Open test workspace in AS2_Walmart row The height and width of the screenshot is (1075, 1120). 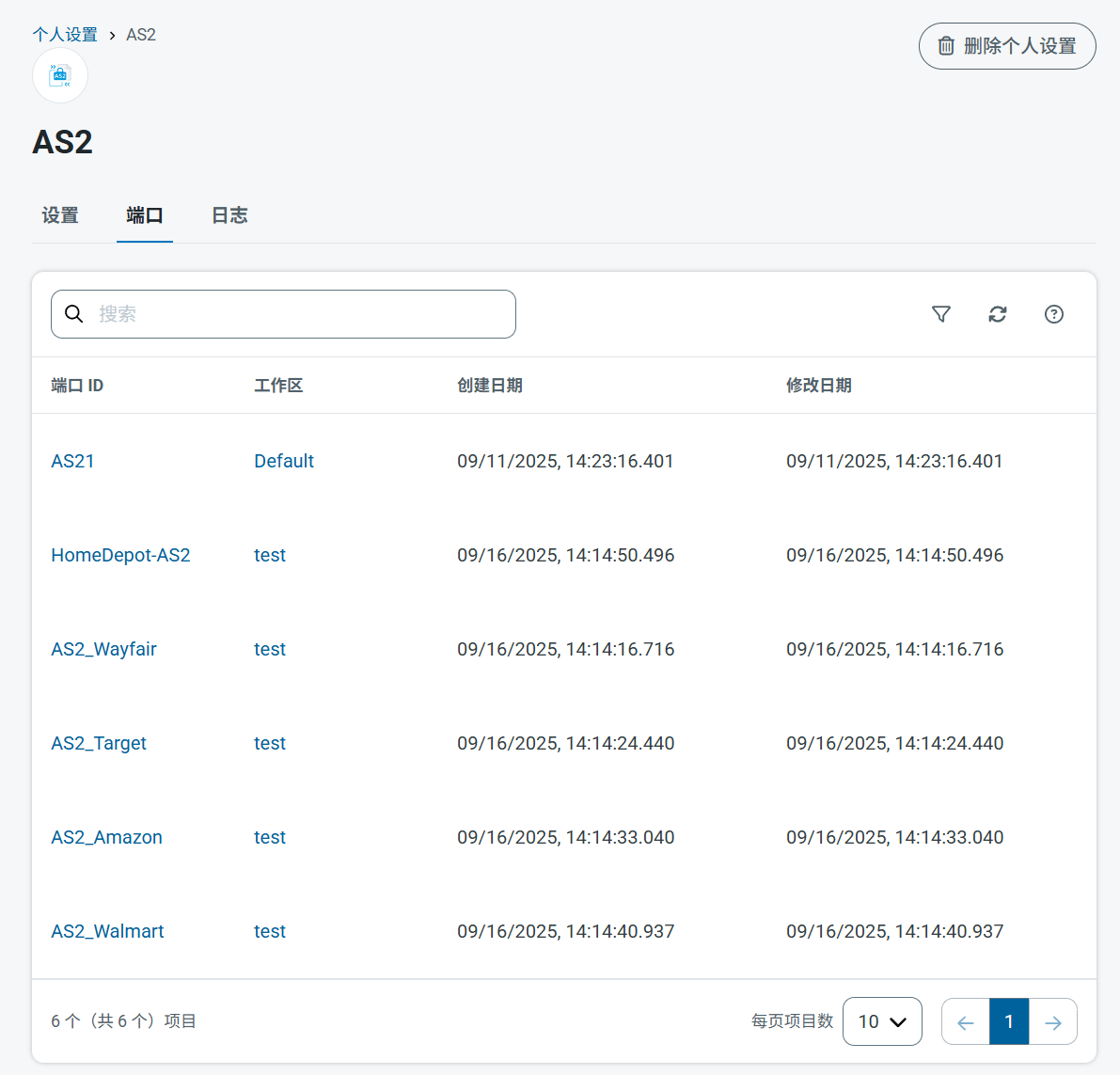point(269,931)
